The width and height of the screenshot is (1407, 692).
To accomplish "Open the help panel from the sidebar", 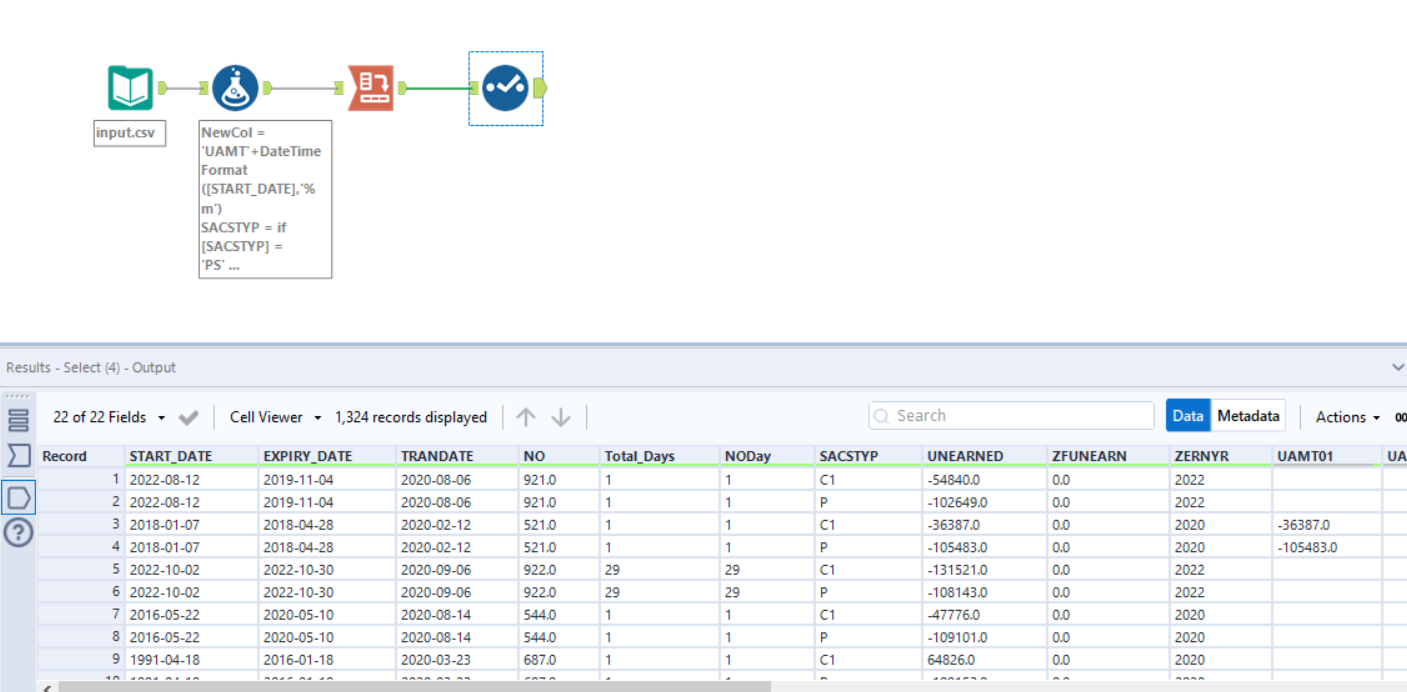I will [x=17, y=532].
